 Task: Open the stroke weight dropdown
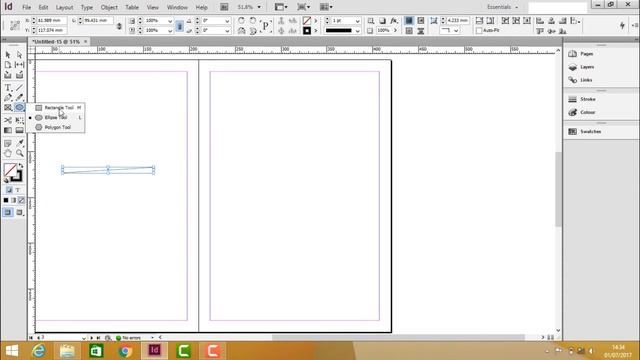point(358,21)
